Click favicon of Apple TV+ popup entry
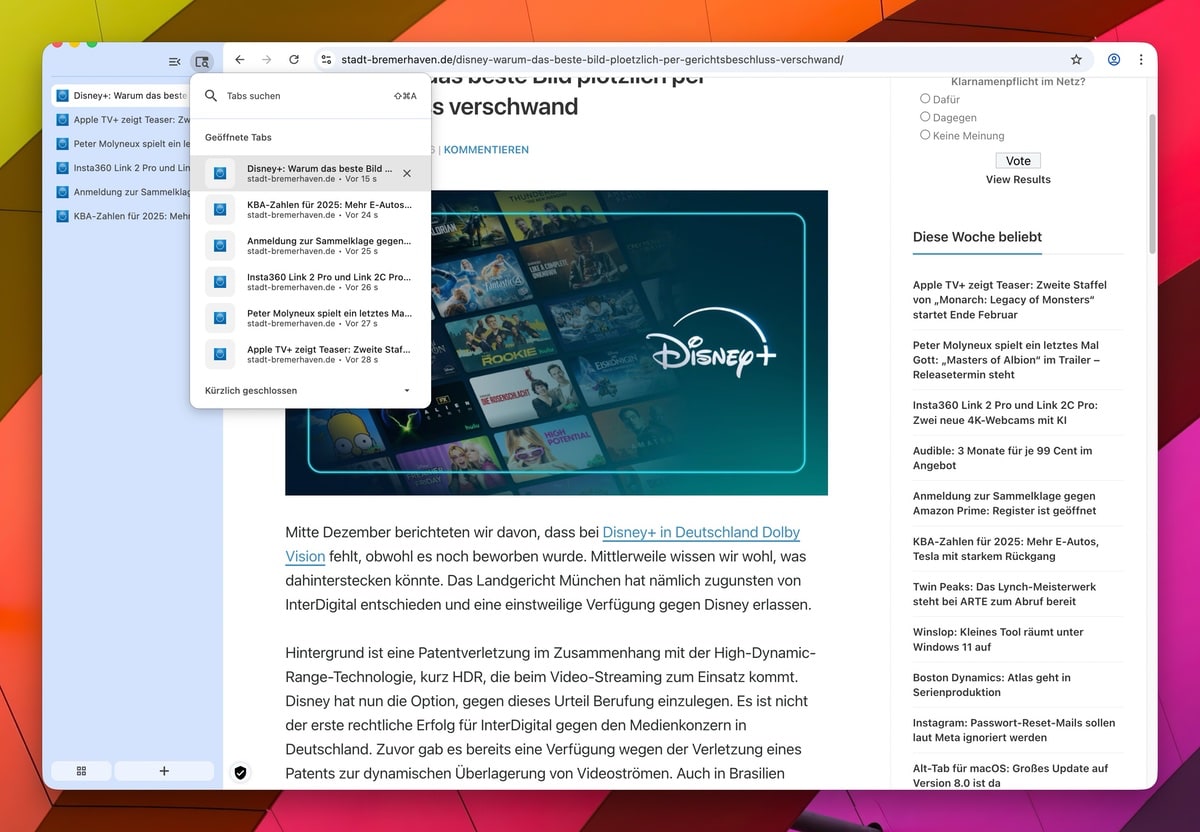This screenshot has width=1200, height=832. click(x=220, y=353)
